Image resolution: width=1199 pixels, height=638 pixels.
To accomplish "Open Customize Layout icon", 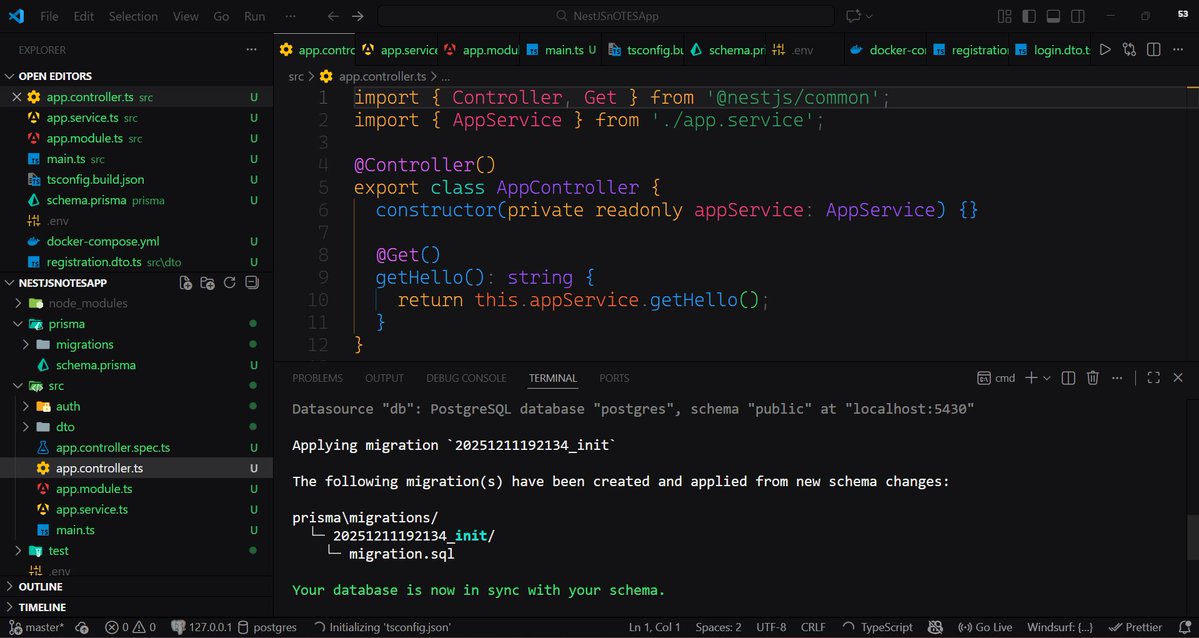I will click(1005, 16).
